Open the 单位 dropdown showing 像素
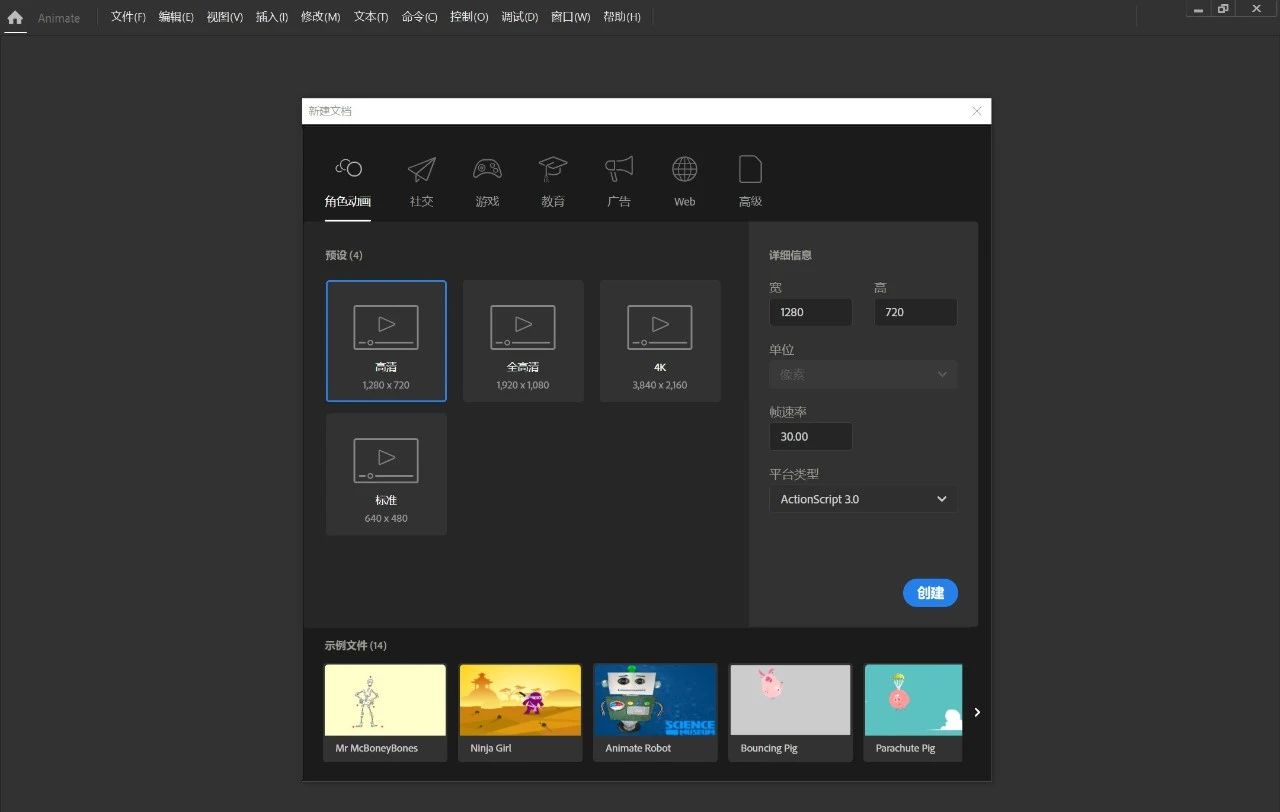Viewport: 1280px width, 812px height. (x=863, y=374)
